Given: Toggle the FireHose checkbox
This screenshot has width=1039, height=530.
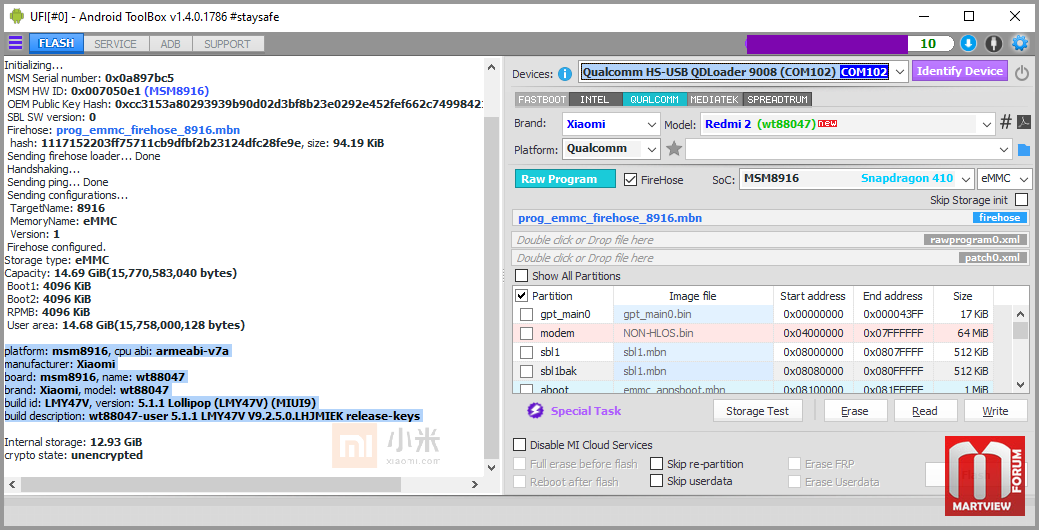Looking at the screenshot, I should click(x=630, y=180).
